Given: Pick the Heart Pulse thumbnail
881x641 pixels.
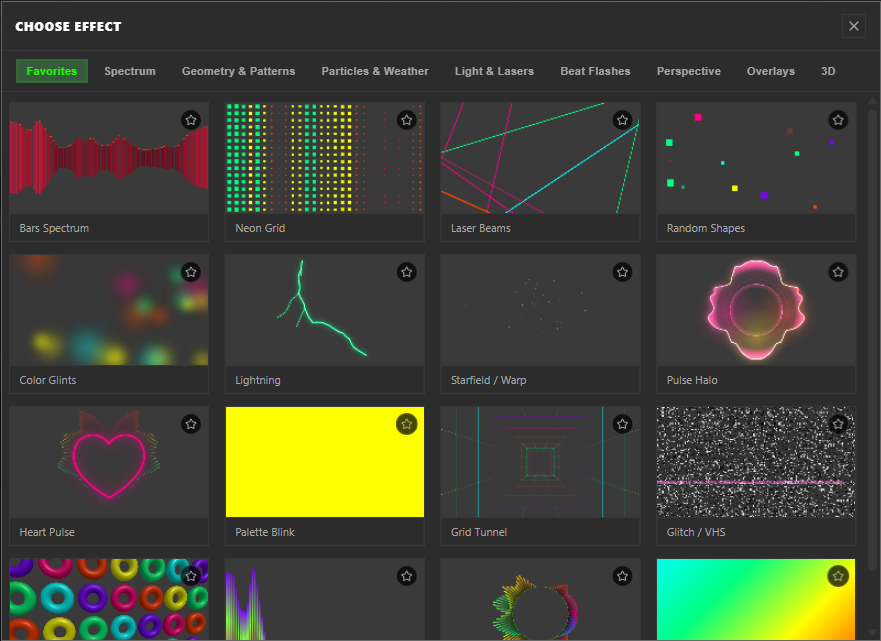Looking at the screenshot, I should click(109, 462).
